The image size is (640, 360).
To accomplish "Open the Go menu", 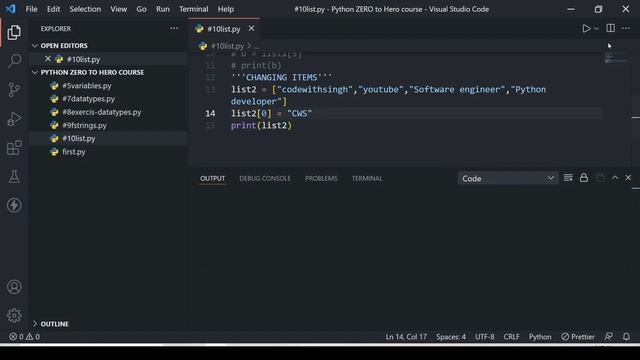I will [141, 9].
